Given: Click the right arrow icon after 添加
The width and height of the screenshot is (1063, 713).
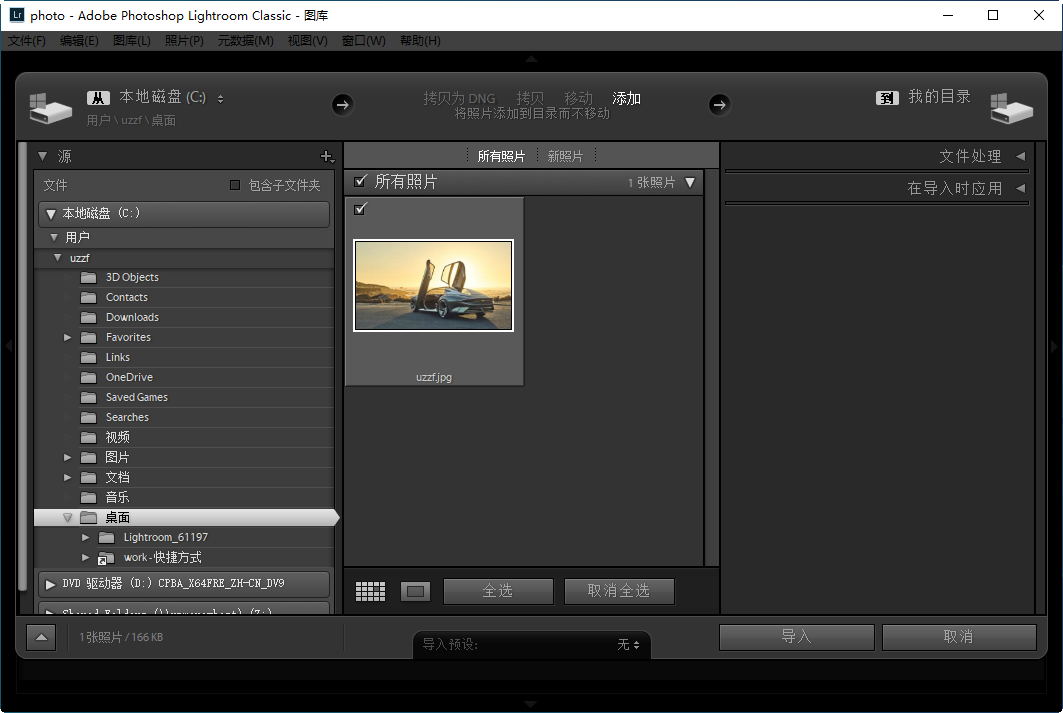Looking at the screenshot, I should pos(719,104).
